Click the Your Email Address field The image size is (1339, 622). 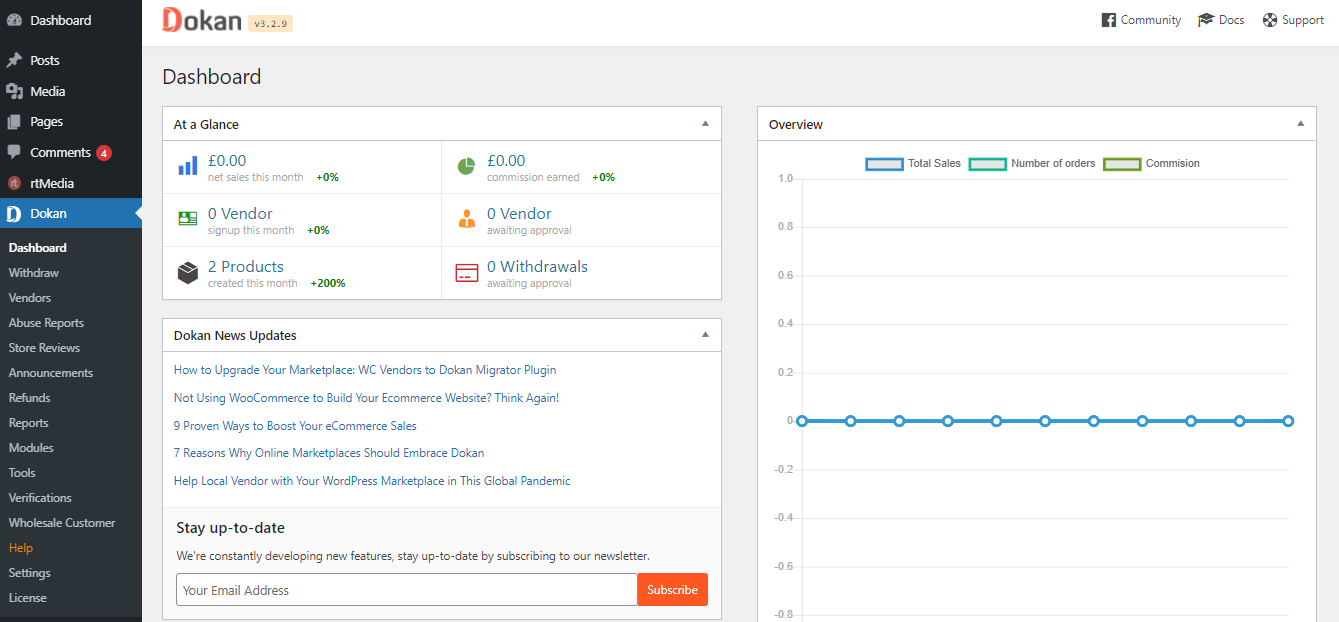pos(407,589)
